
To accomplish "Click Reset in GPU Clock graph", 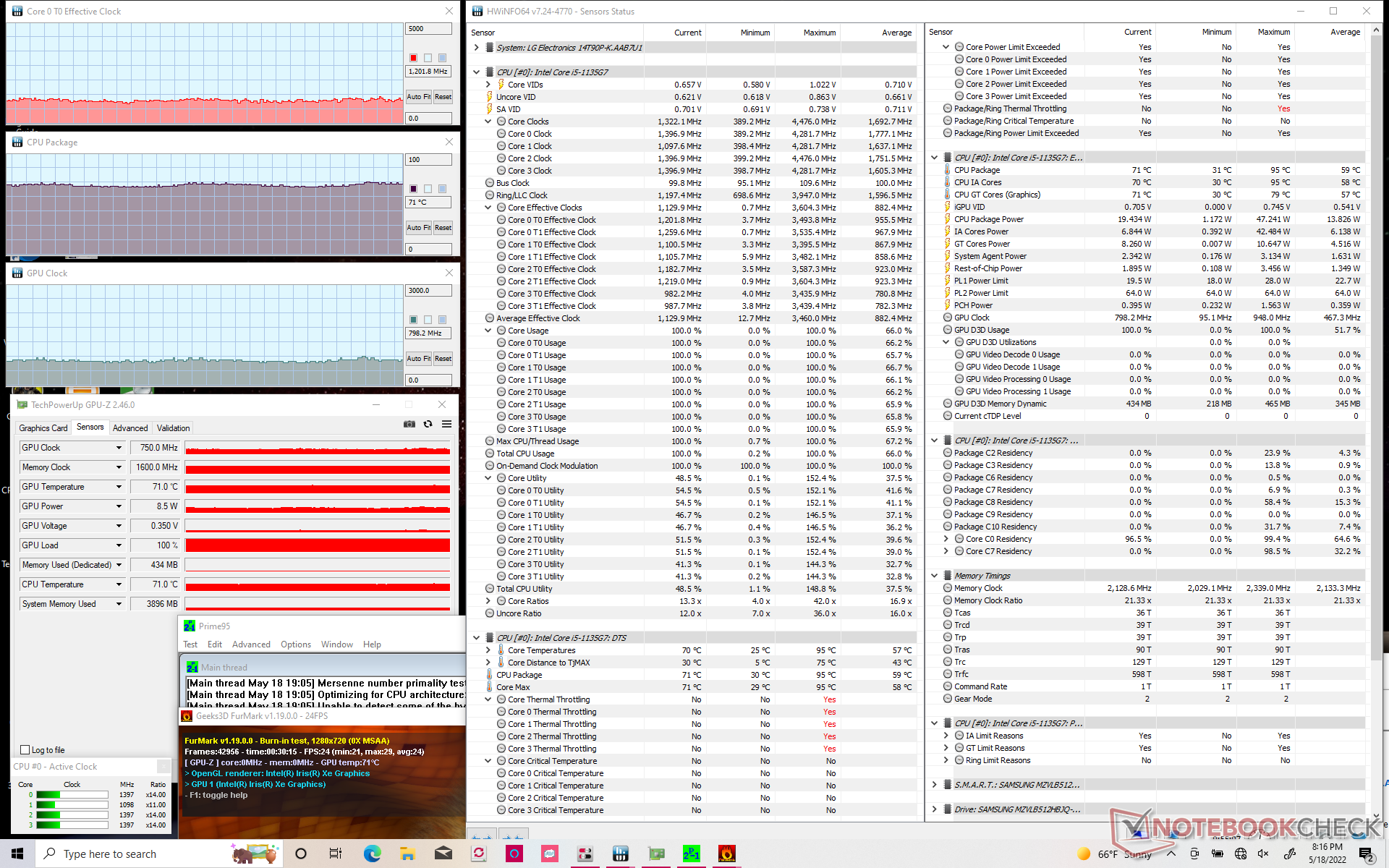I will coord(443,359).
